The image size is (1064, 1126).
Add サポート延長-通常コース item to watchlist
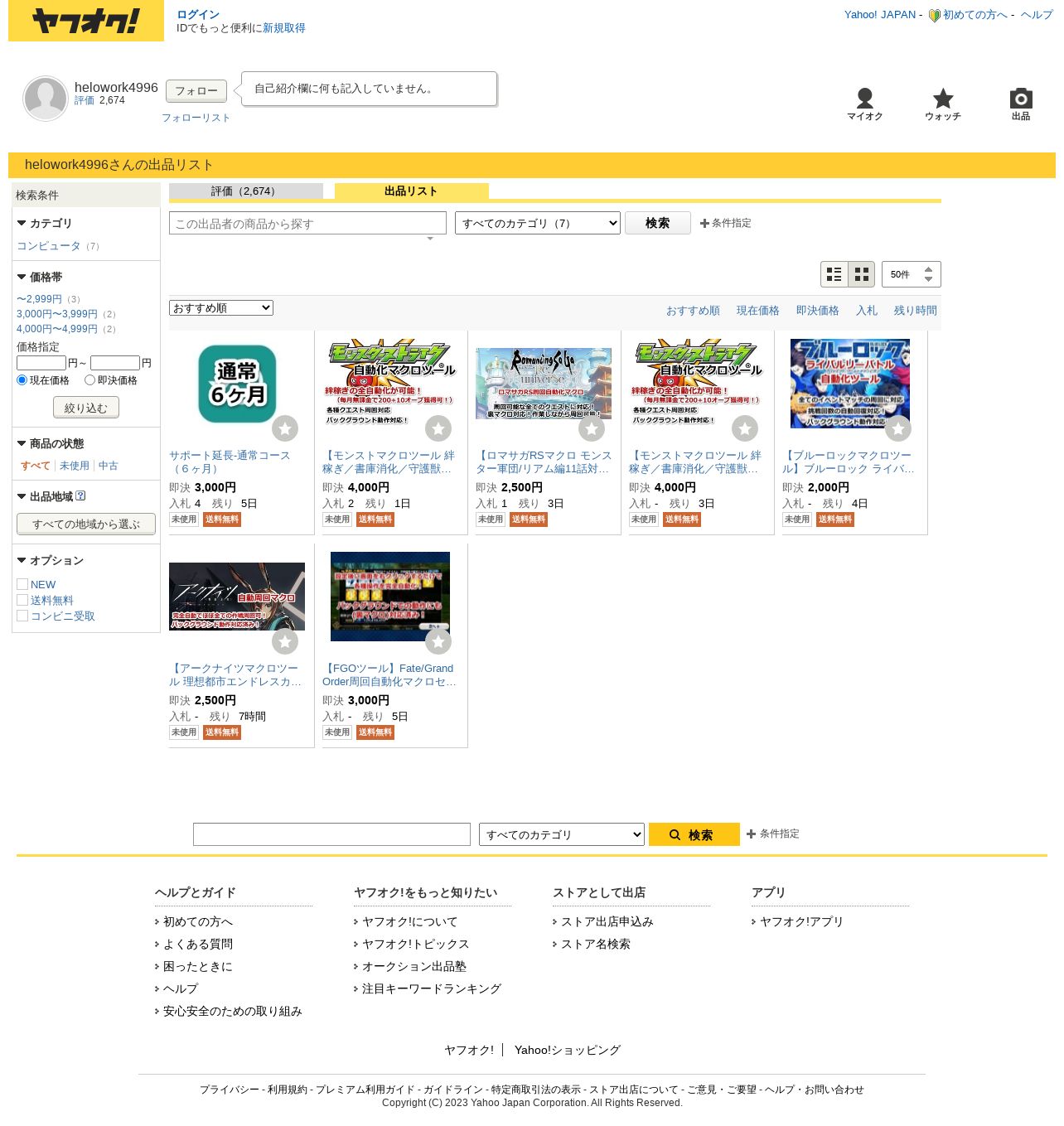[285, 428]
